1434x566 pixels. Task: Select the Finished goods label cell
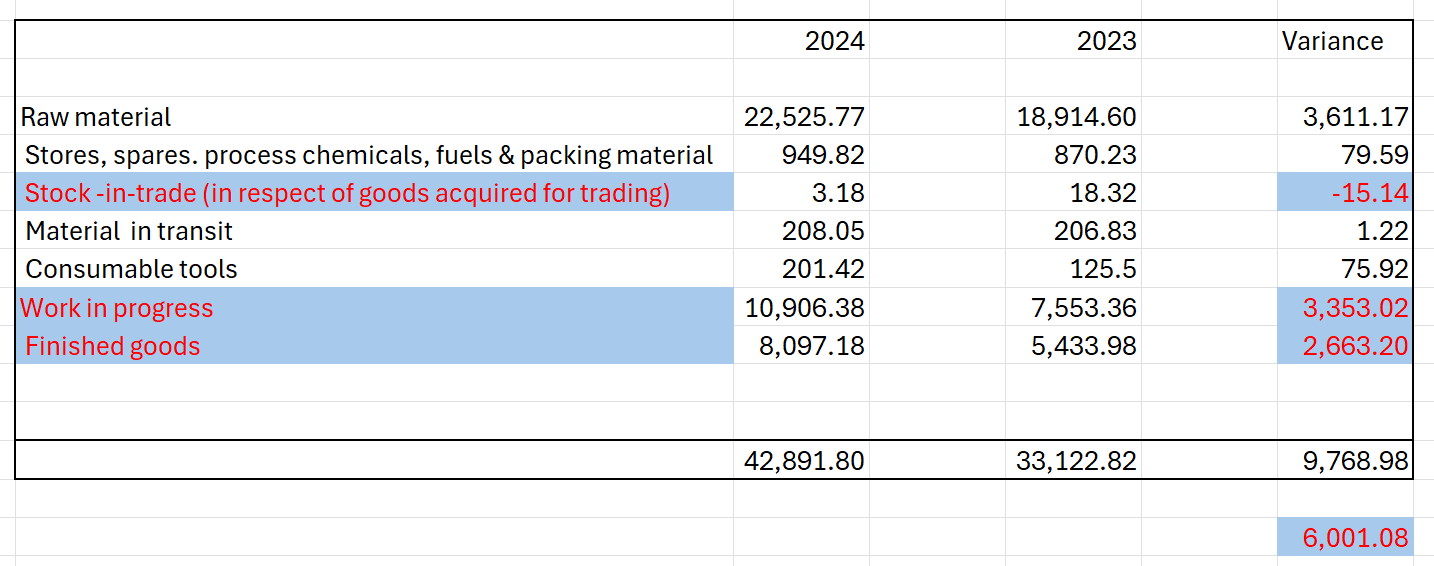112,346
